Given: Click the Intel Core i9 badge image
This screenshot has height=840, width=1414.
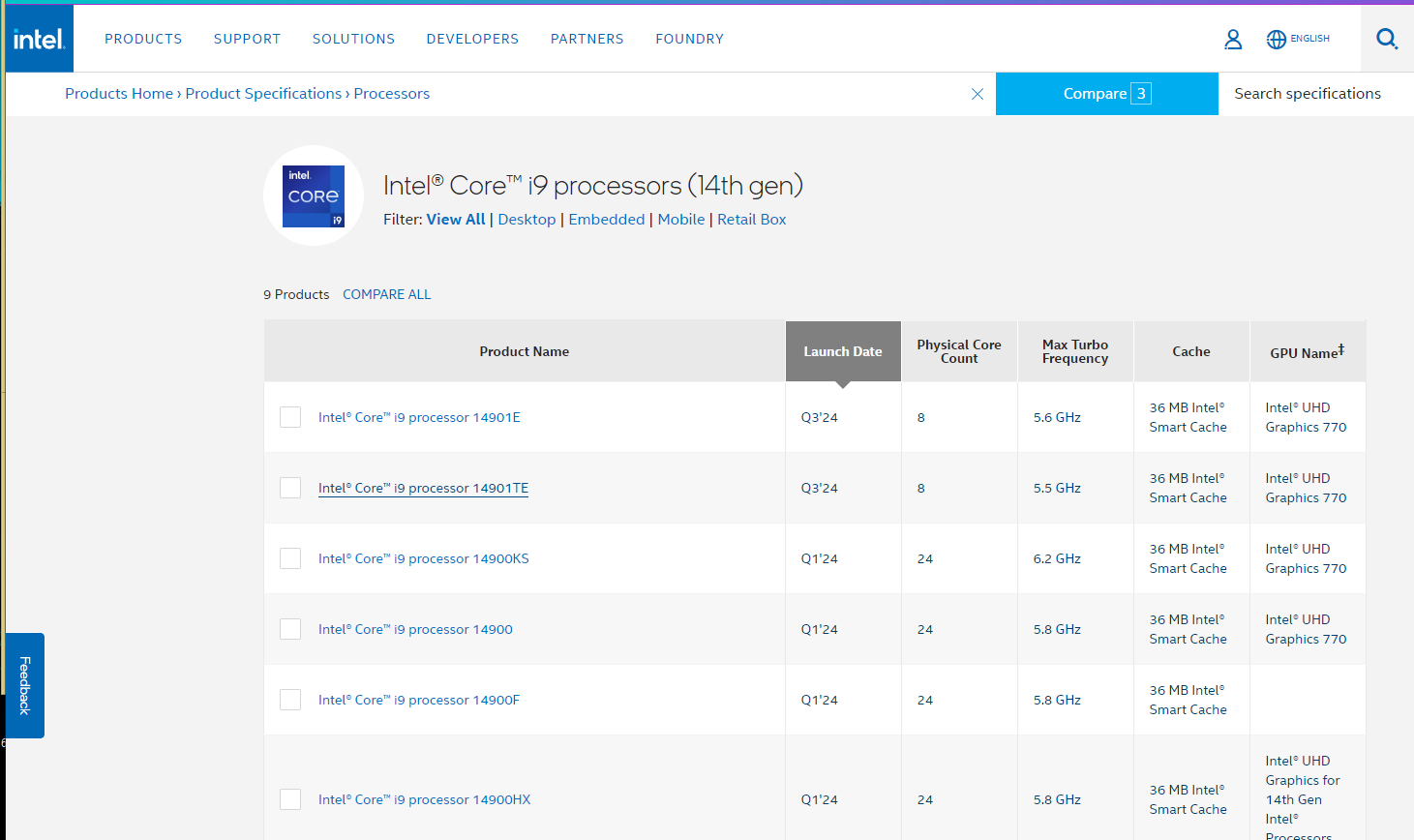Looking at the screenshot, I should point(314,195).
